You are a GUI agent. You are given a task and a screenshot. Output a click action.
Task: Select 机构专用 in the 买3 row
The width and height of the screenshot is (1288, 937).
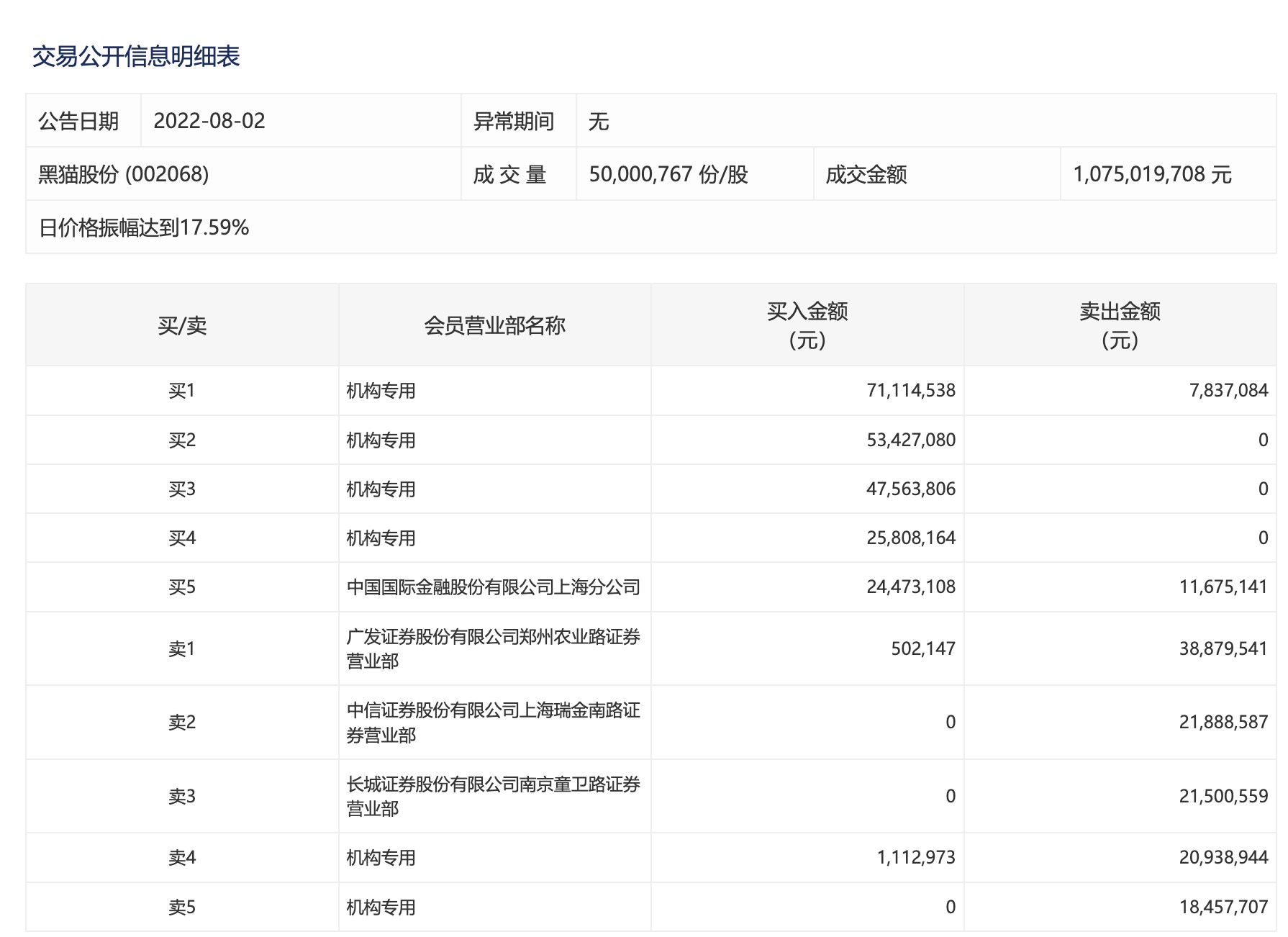pos(381,489)
